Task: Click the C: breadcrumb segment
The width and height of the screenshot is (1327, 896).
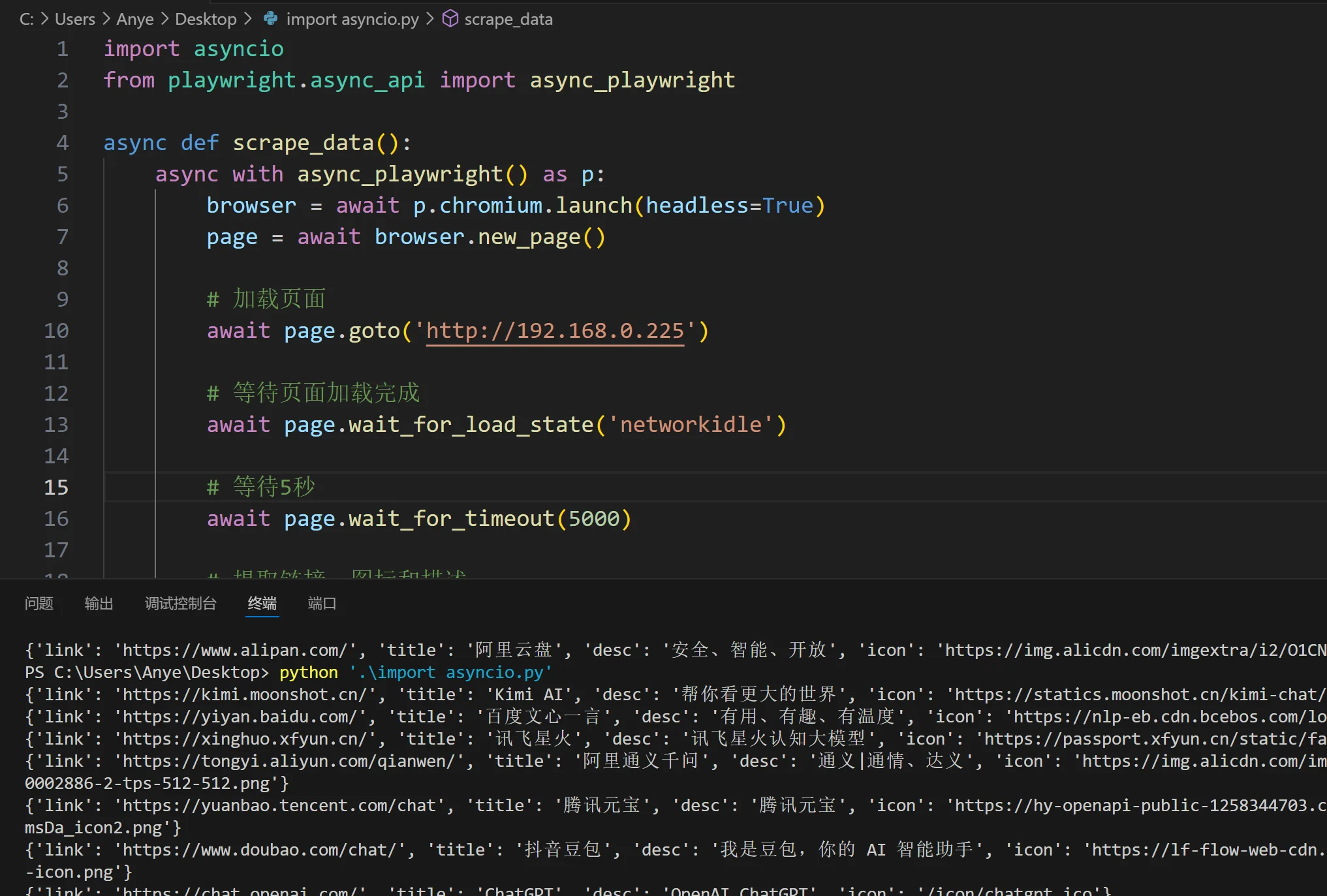Action: (x=27, y=19)
